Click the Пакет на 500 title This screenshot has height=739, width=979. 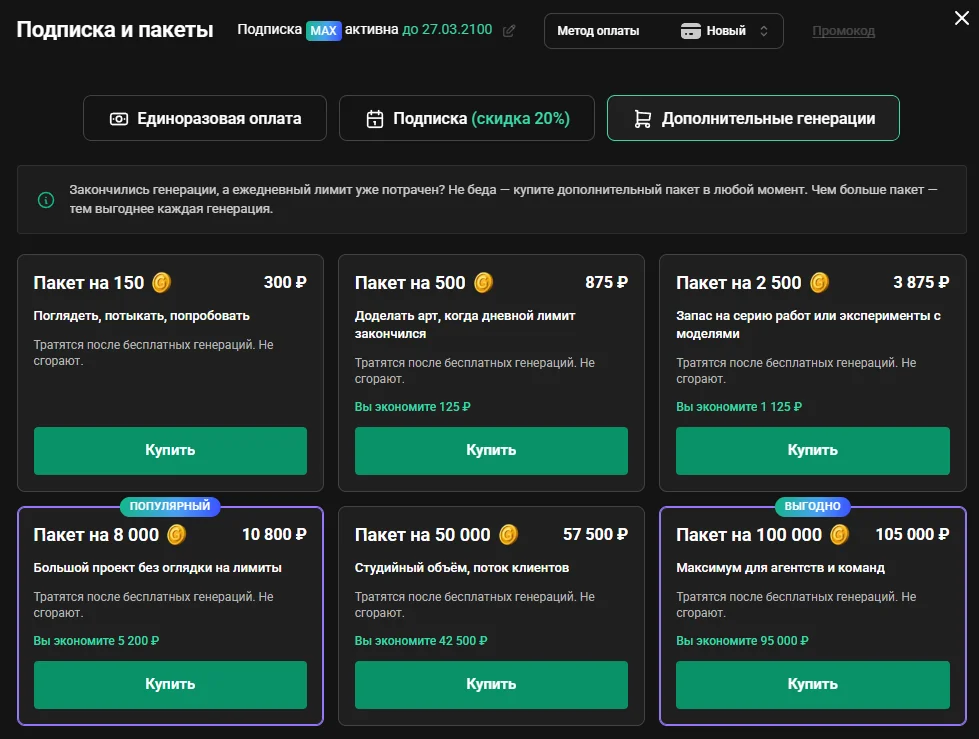[x=410, y=283]
